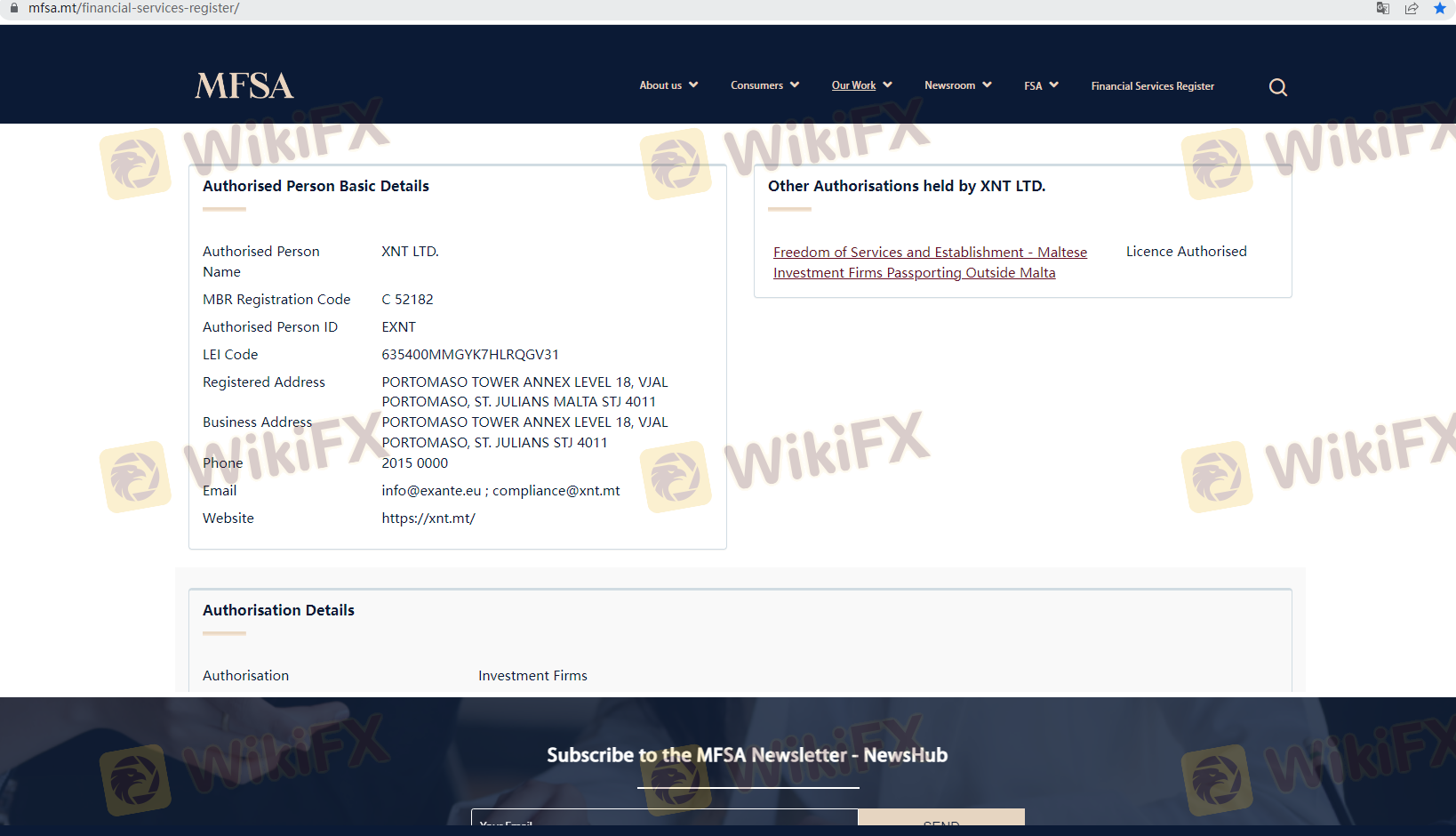Bookmark the page with the star icon

pos(1439,9)
